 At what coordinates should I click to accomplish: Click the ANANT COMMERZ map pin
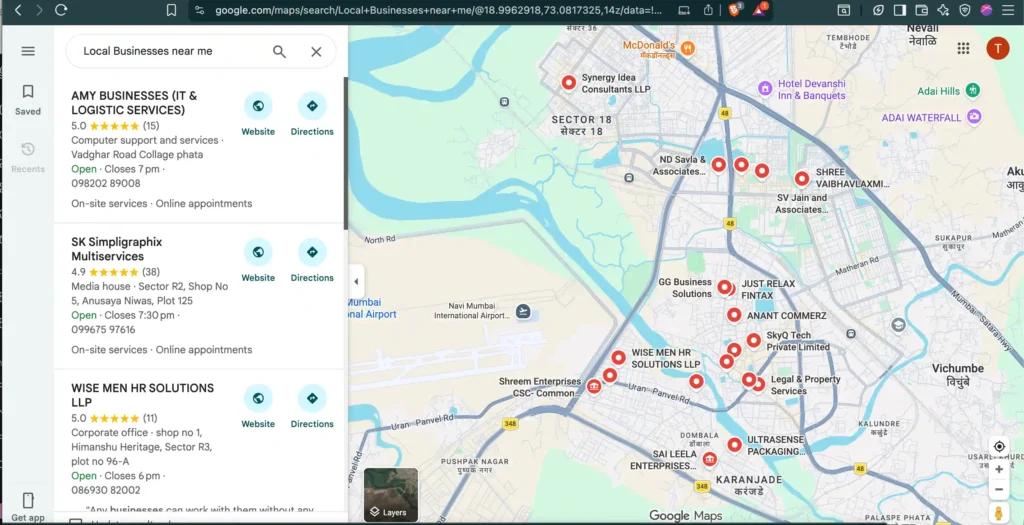pyautogui.click(x=734, y=315)
